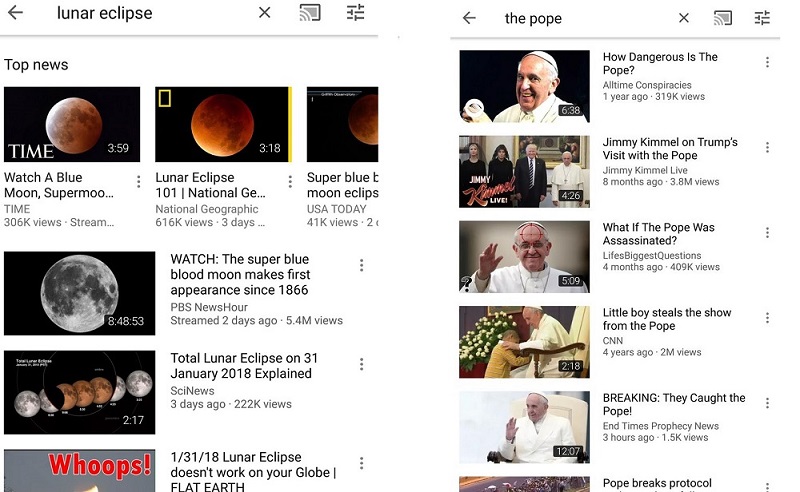Open 1/31/18 Lunar Eclipse doesn't work title
The image size is (800, 492).
(x=253, y=472)
